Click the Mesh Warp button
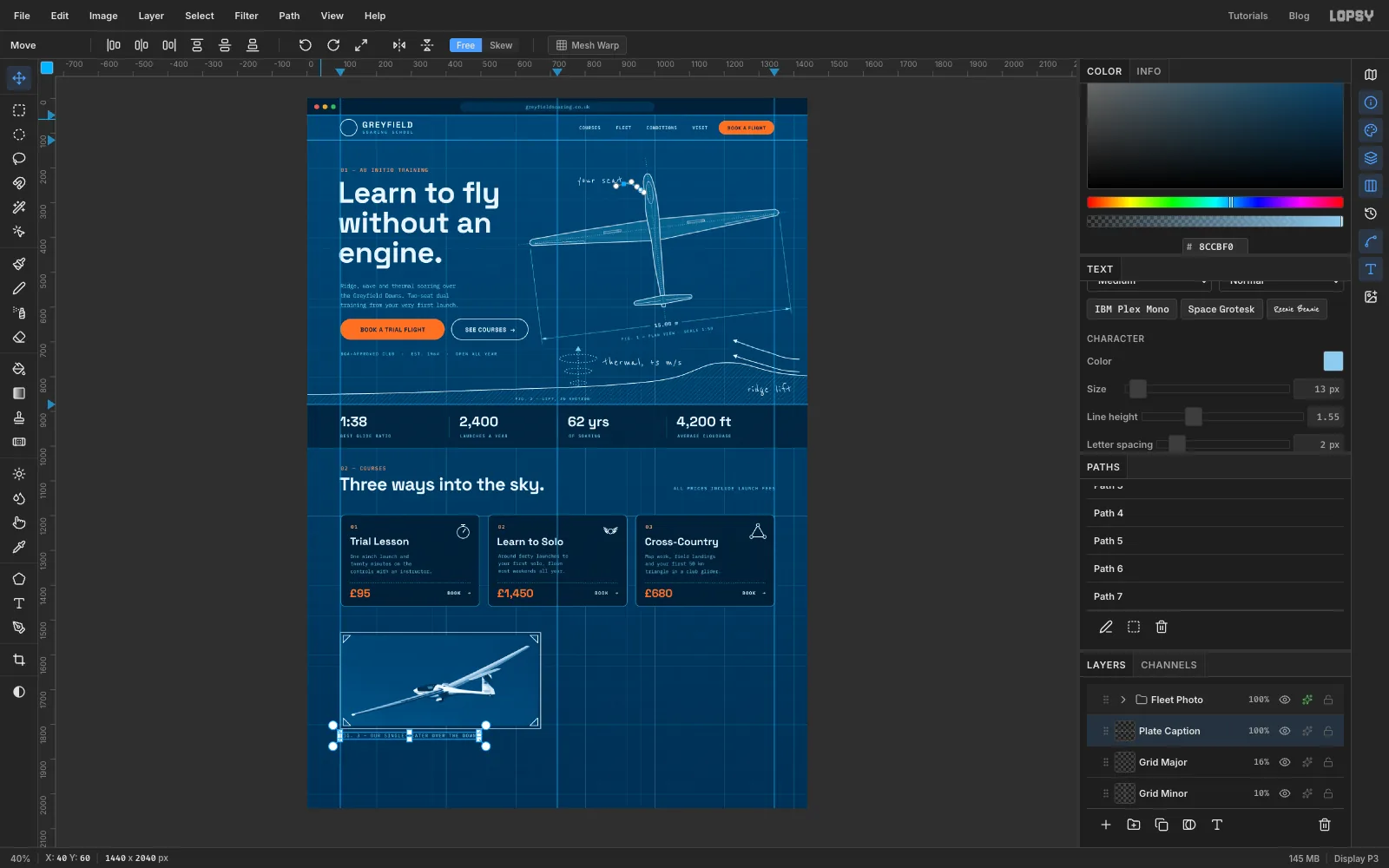1389x868 pixels. (x=588, y=45)
